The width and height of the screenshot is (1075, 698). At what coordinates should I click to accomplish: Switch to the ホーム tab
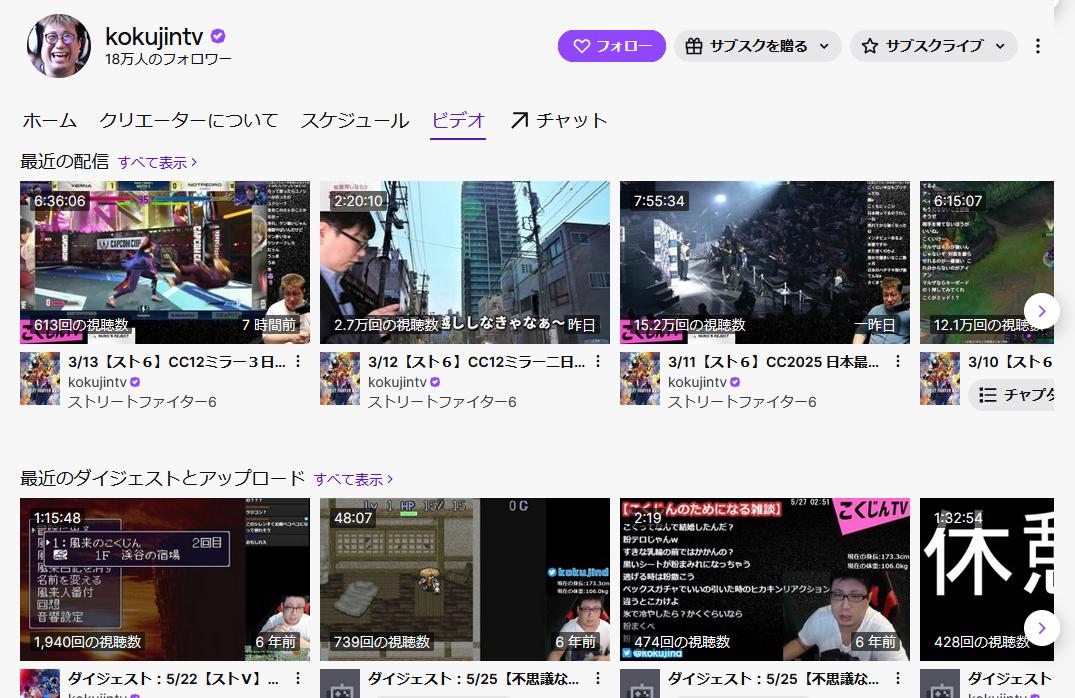coord(49,121)
